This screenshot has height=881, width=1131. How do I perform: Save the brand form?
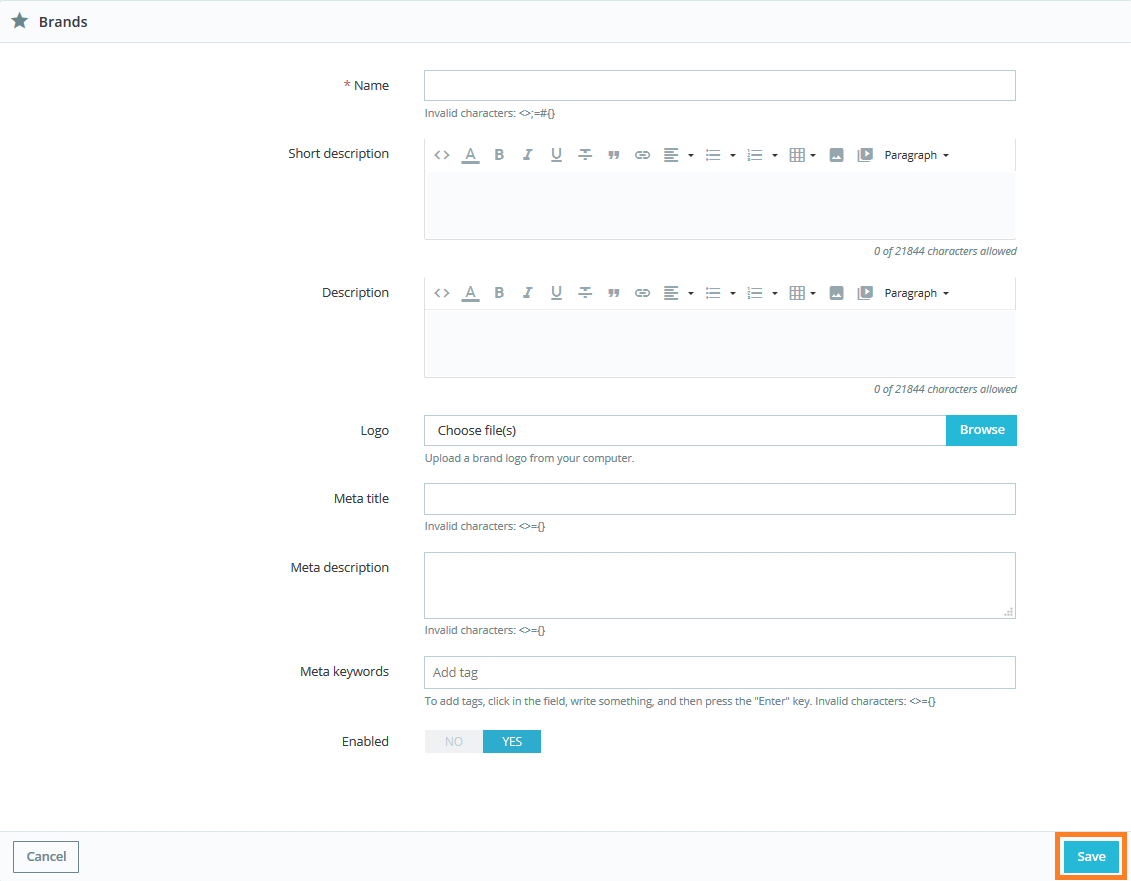pos(1091,856)
